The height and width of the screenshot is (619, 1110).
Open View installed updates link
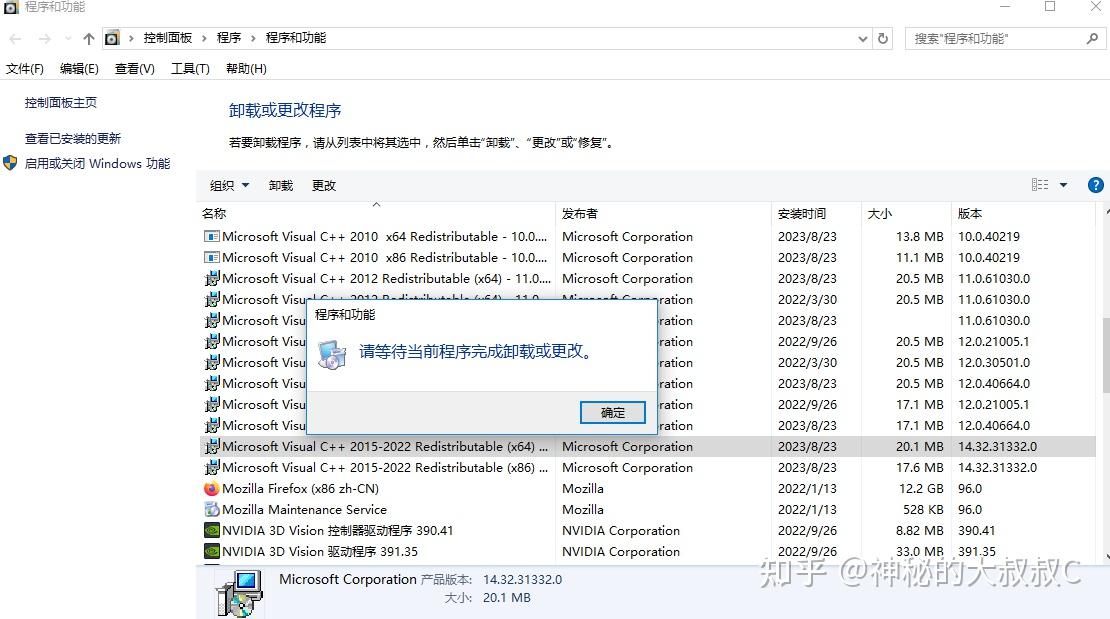tap(73, 139)
